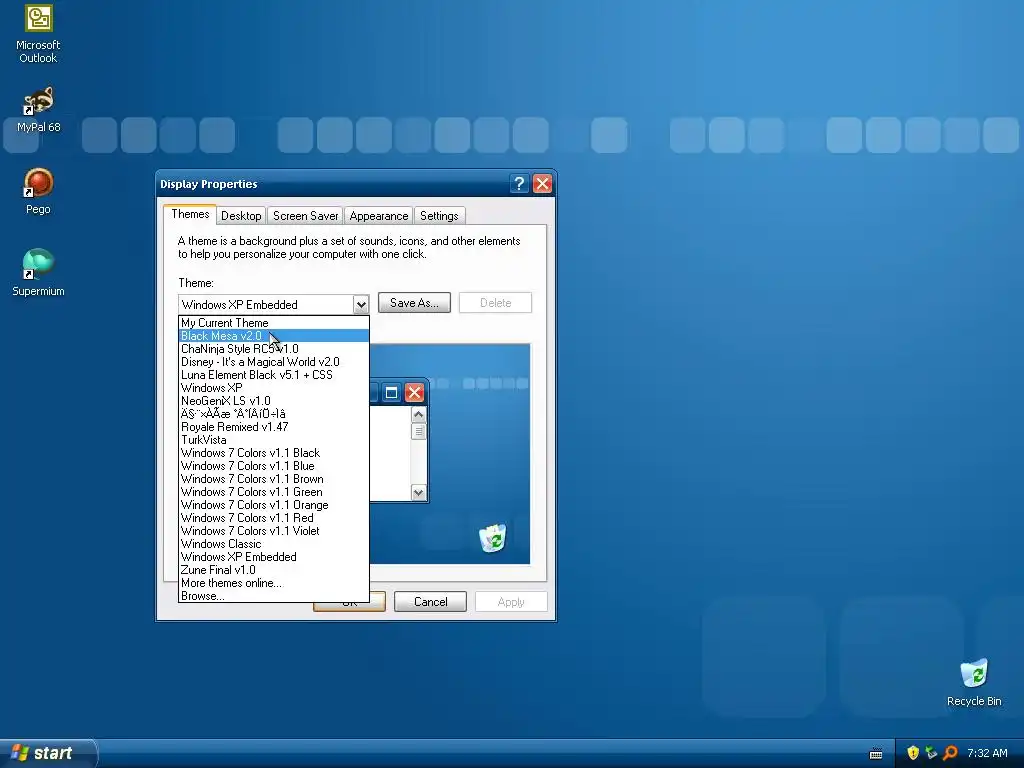Choose the Windows XP theme entry
1024x768 pixels.
point(274,388)
